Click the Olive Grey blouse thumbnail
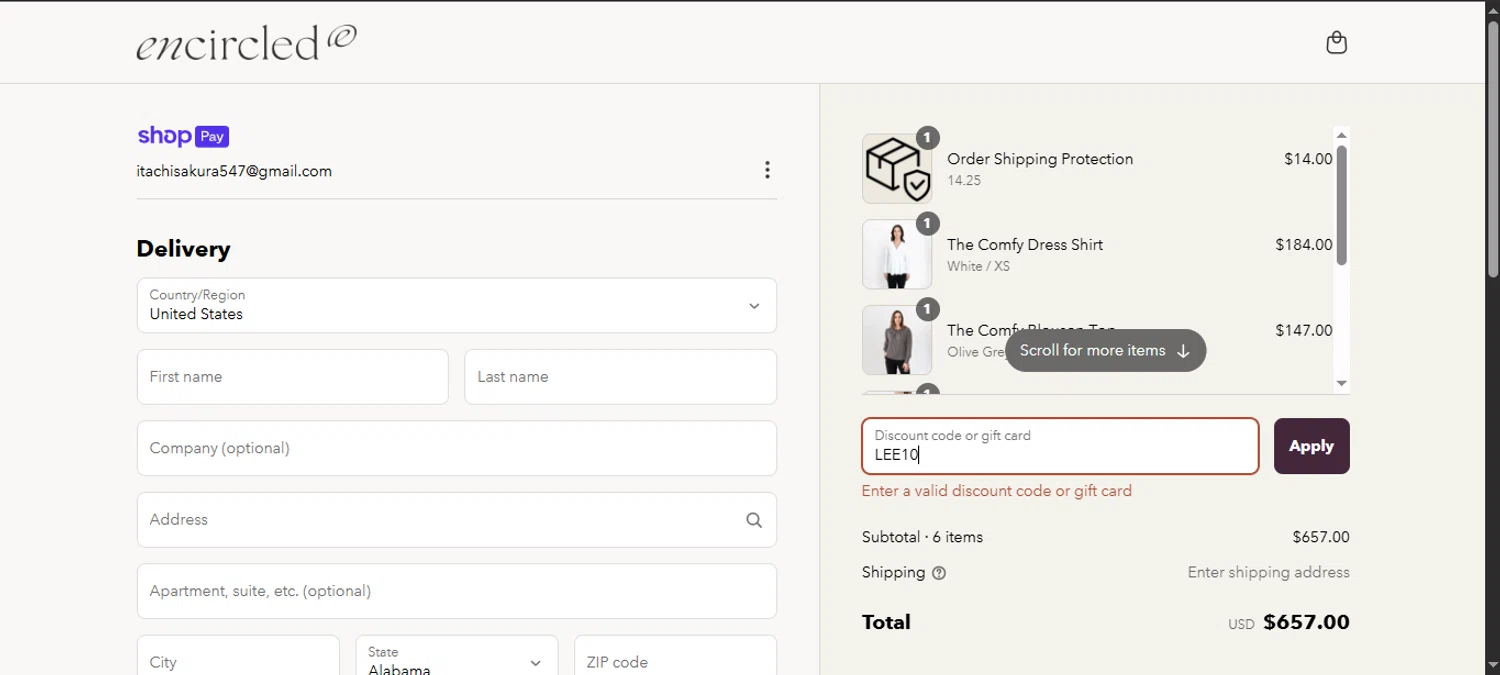The image size is (1500, 675). point(897,340)
